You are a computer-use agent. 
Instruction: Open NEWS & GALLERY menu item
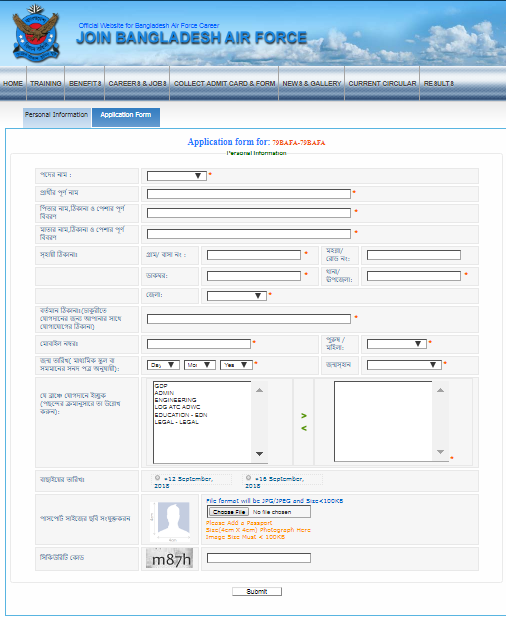(x=312, y=83)
